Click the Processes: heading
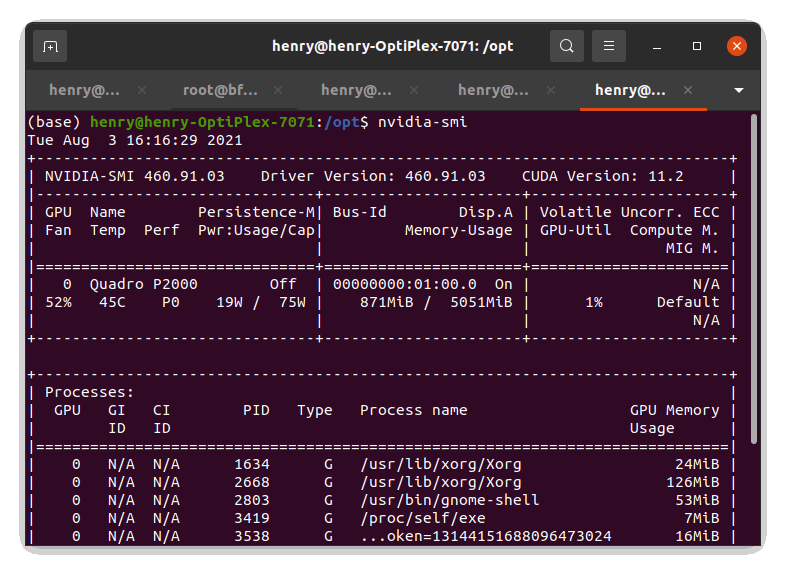This screenshot has height=574, width=786. tap(90, 393)
